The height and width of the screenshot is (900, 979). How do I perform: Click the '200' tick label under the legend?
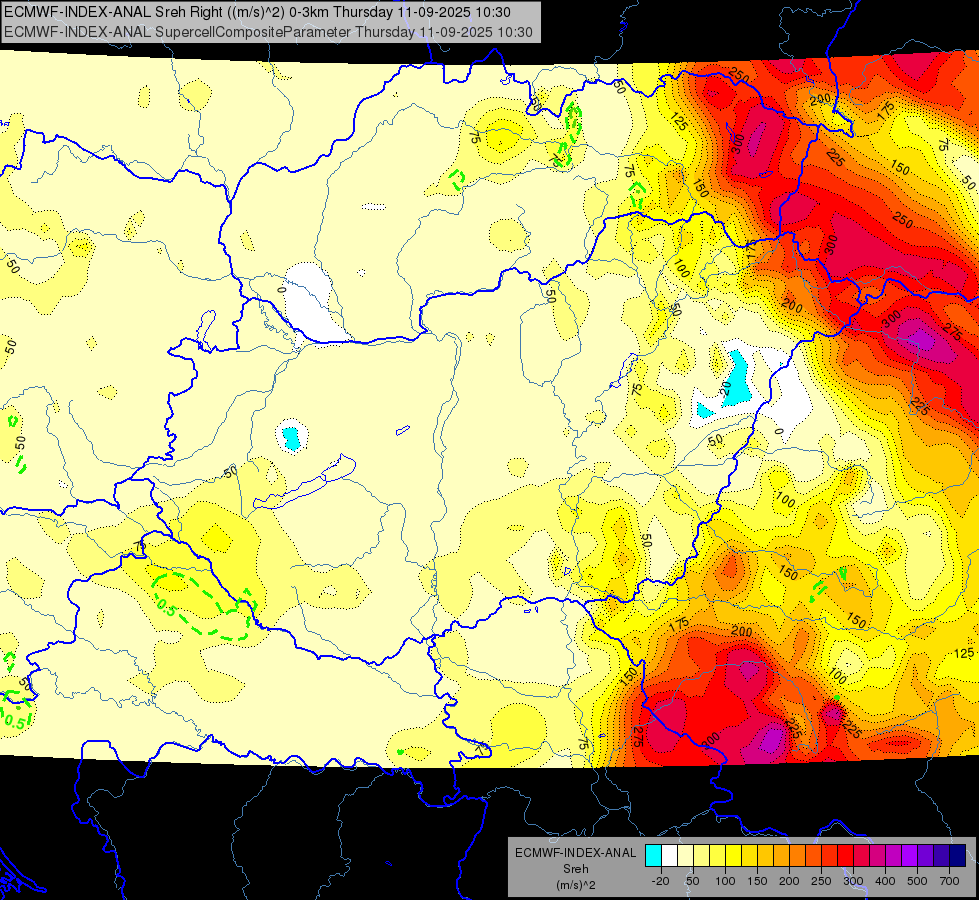789,881
